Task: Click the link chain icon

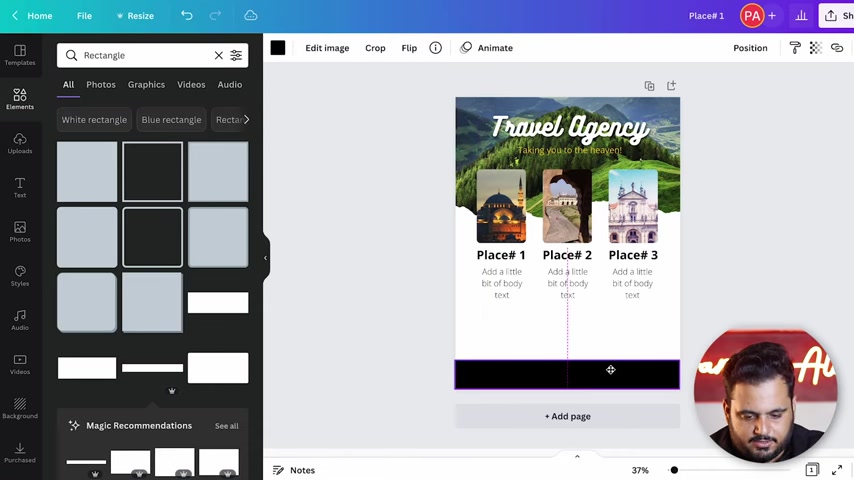Action: coord(837,48)
